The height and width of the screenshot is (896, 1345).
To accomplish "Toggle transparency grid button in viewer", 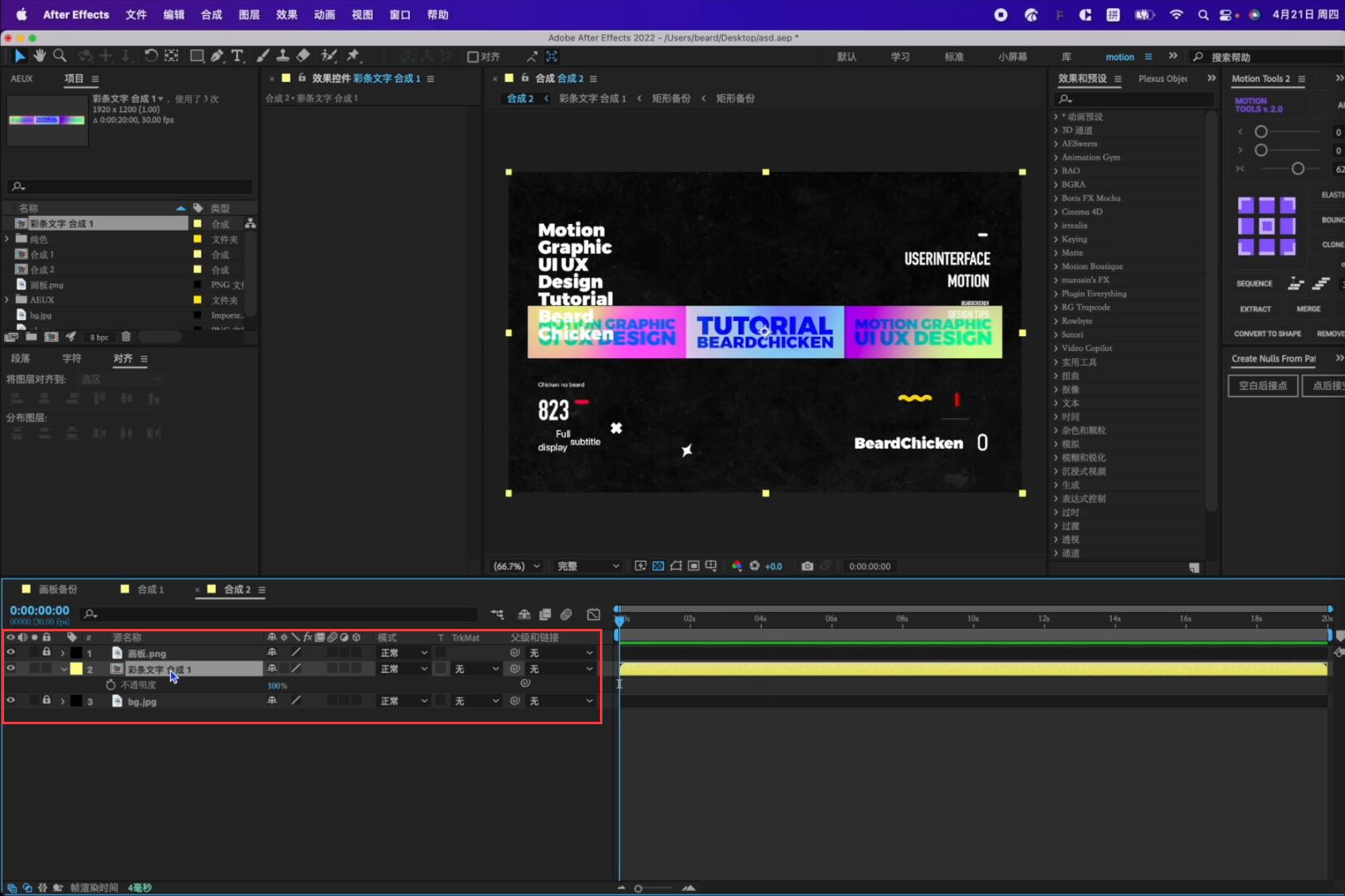I will [x=658, y=566].
